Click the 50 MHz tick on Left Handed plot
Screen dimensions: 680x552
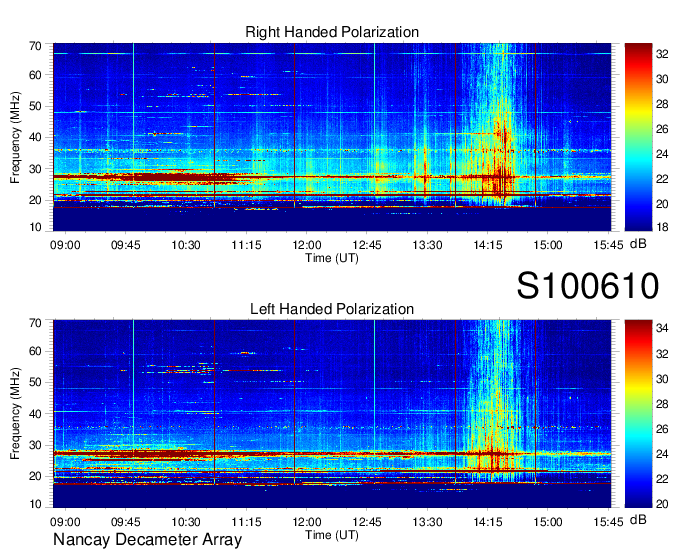[x=35, y=382]
